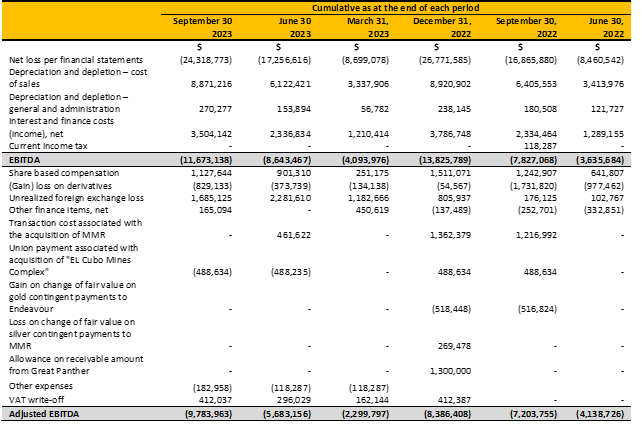Select the 'December 31, 2022' column header

click(442, 27)
